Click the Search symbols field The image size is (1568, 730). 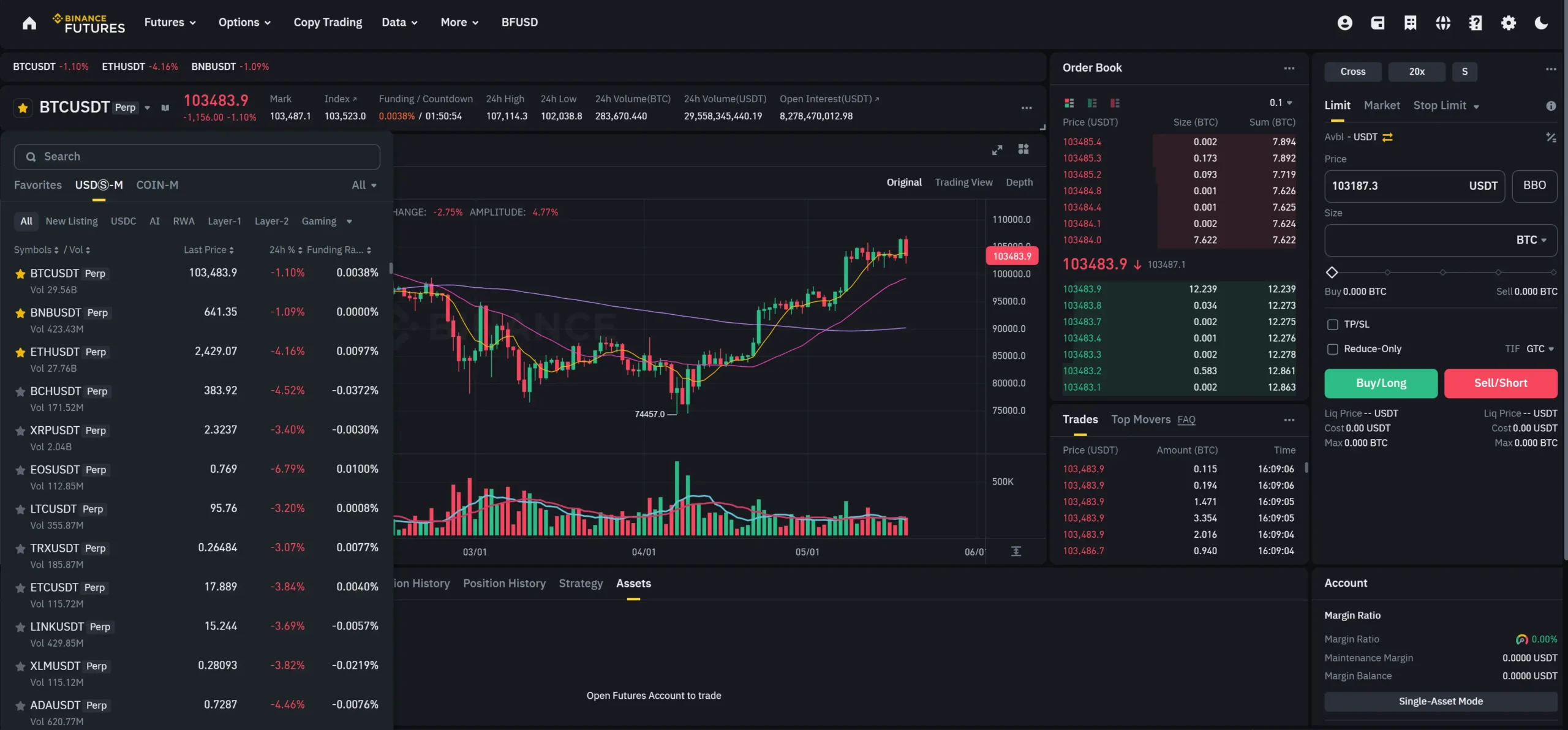(197, 157)
